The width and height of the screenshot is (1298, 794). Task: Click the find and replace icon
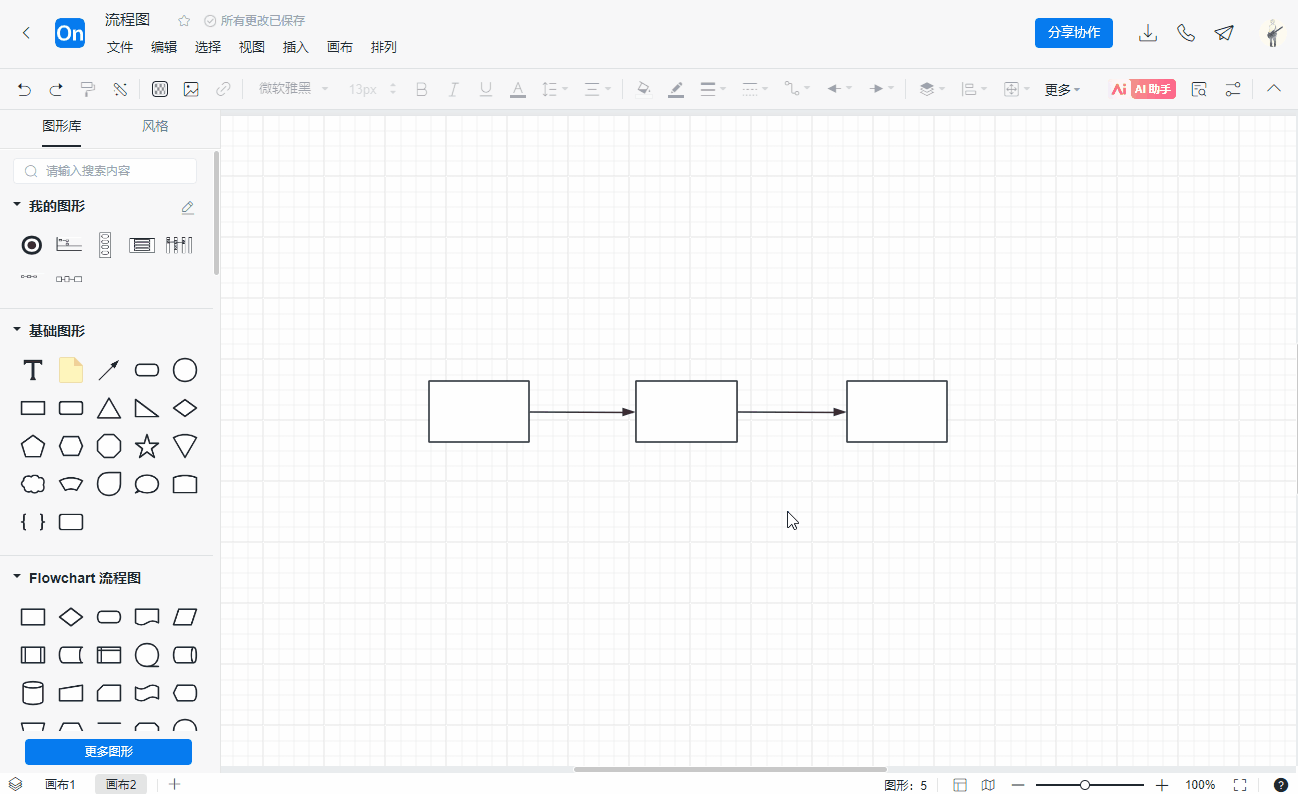(x=1199, y=89)
